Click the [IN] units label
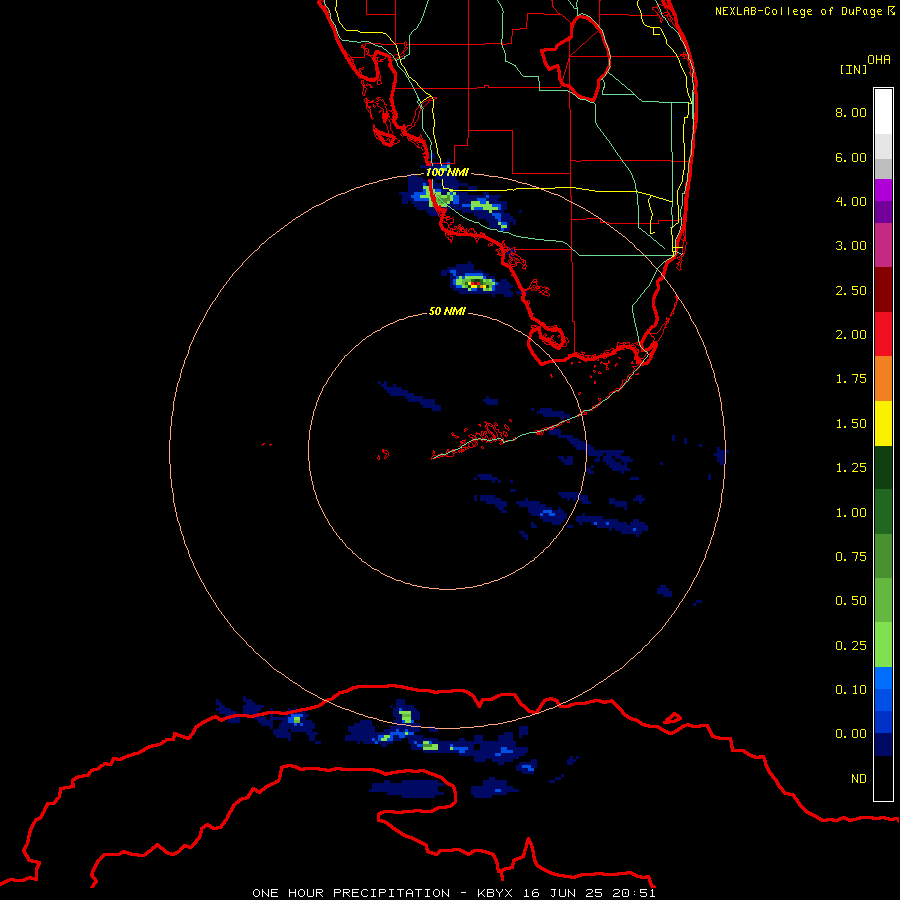 pyautogui.click(x=853, y=69)
